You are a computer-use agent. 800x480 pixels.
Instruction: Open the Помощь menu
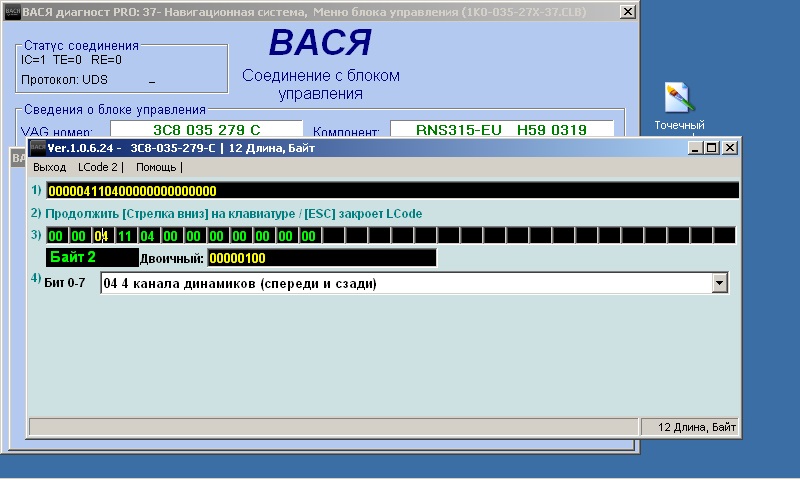point(156,167)
